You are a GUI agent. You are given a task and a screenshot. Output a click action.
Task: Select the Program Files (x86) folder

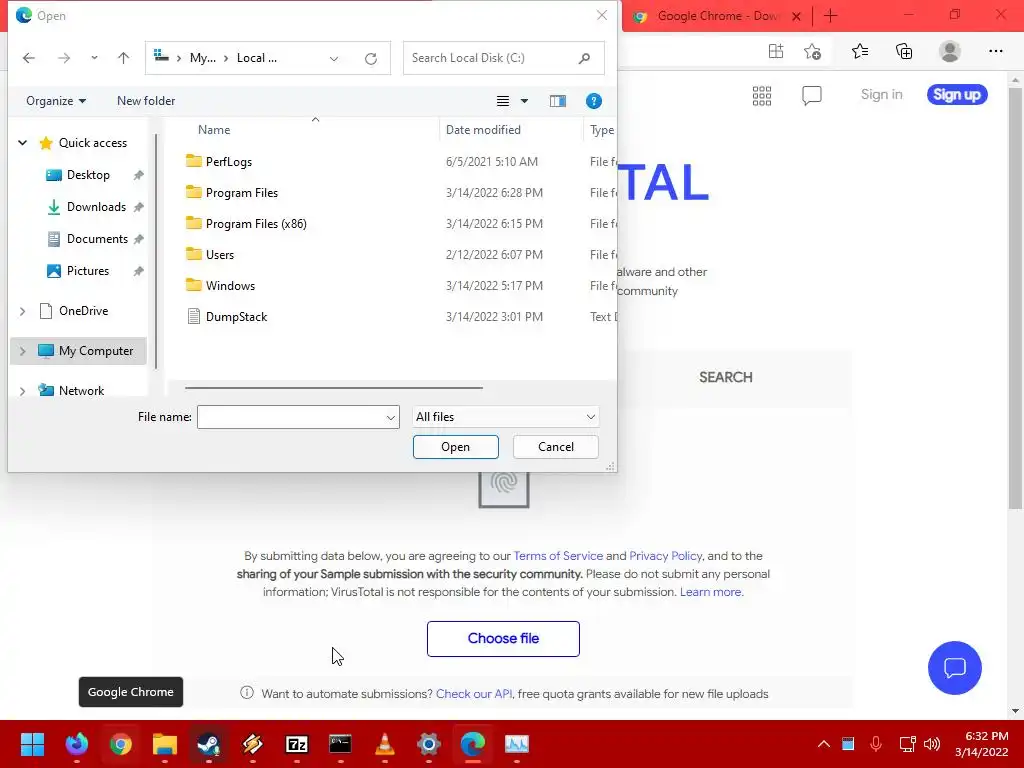coord(256,224)
